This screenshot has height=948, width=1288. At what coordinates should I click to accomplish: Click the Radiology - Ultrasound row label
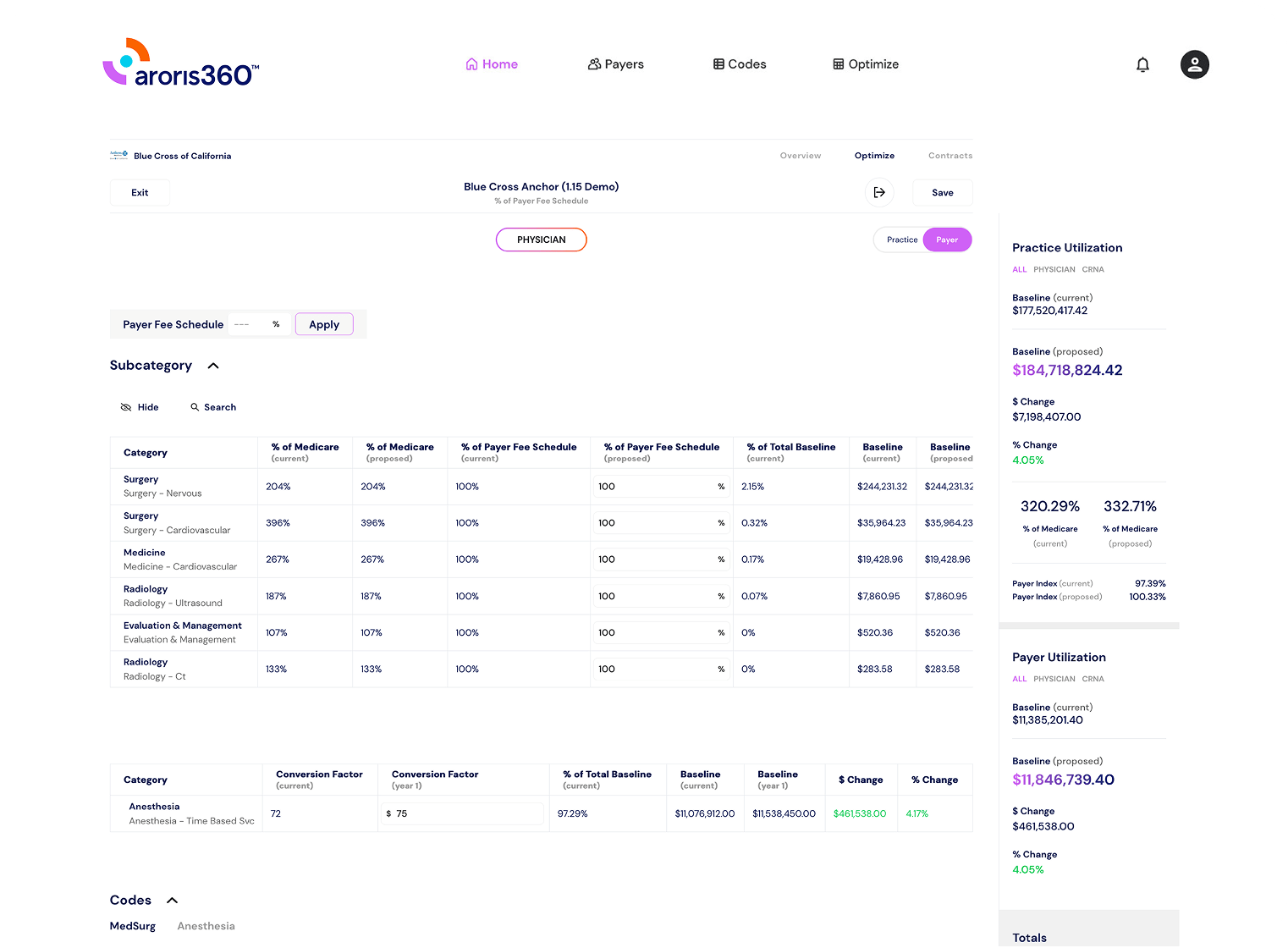click(x=173, y=596)
